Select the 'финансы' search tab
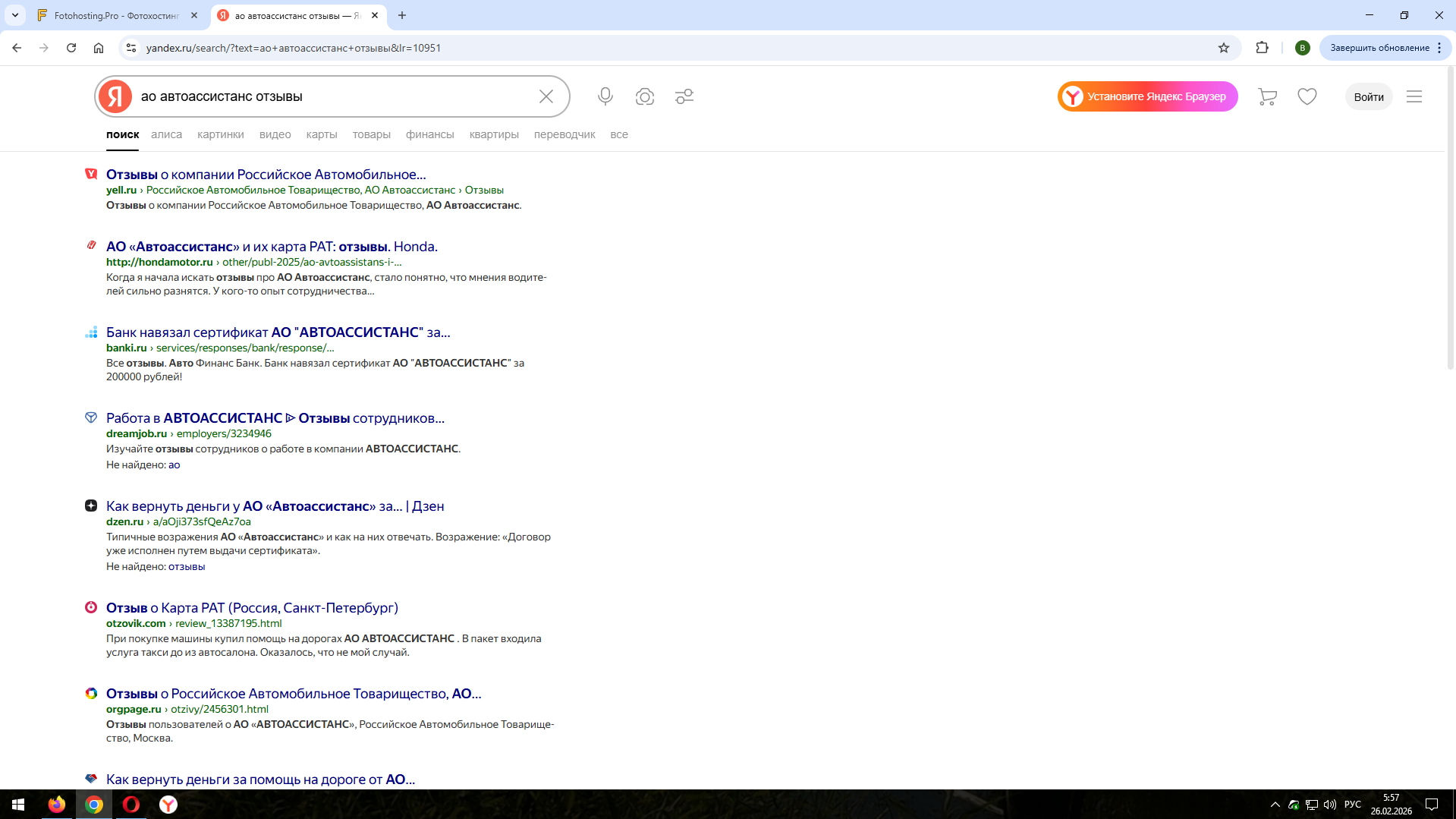Viewport: 1456px width, 819px height. (x=430, y=134)
